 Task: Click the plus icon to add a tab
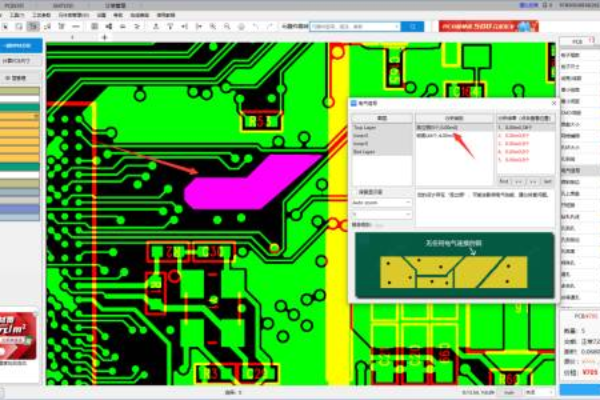pyautogui.click(x=104, y=38)
